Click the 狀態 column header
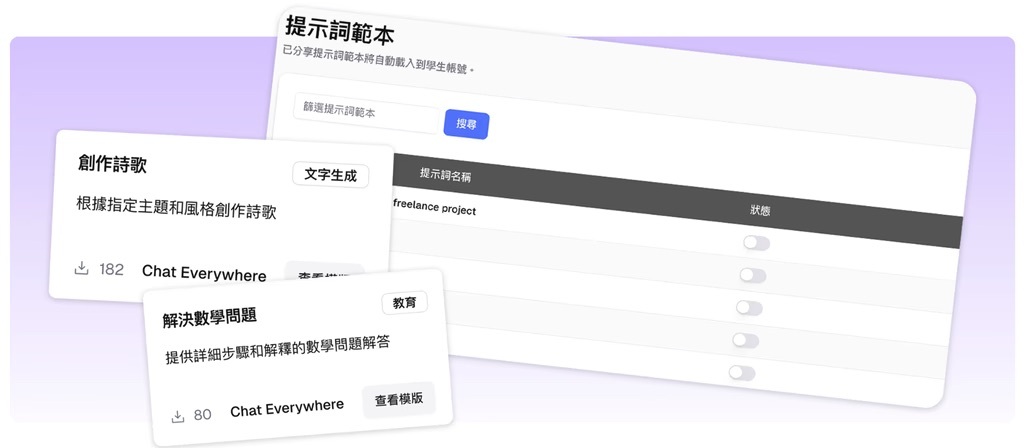The width and height of the screenshot is (1024, 448). pos(760,210)
